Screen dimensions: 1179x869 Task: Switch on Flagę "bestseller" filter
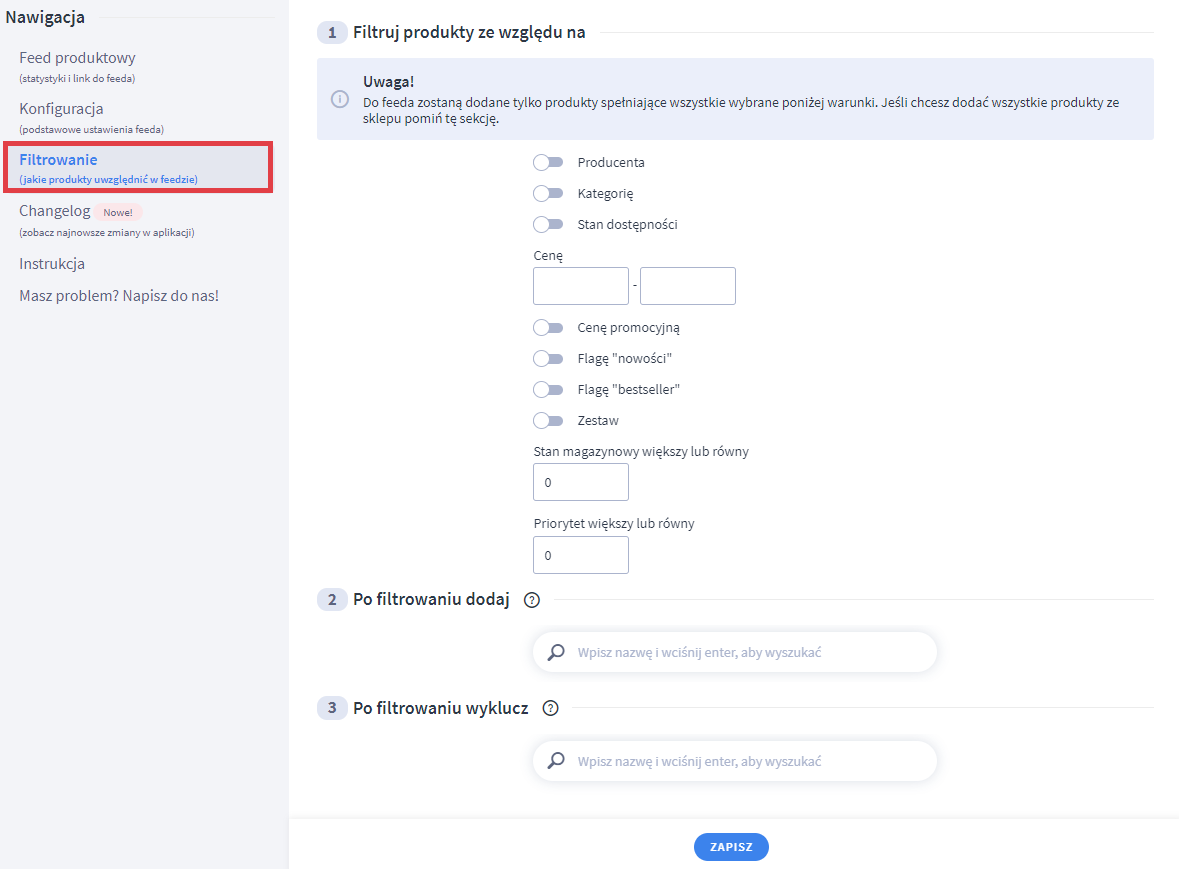pos(548,389)
